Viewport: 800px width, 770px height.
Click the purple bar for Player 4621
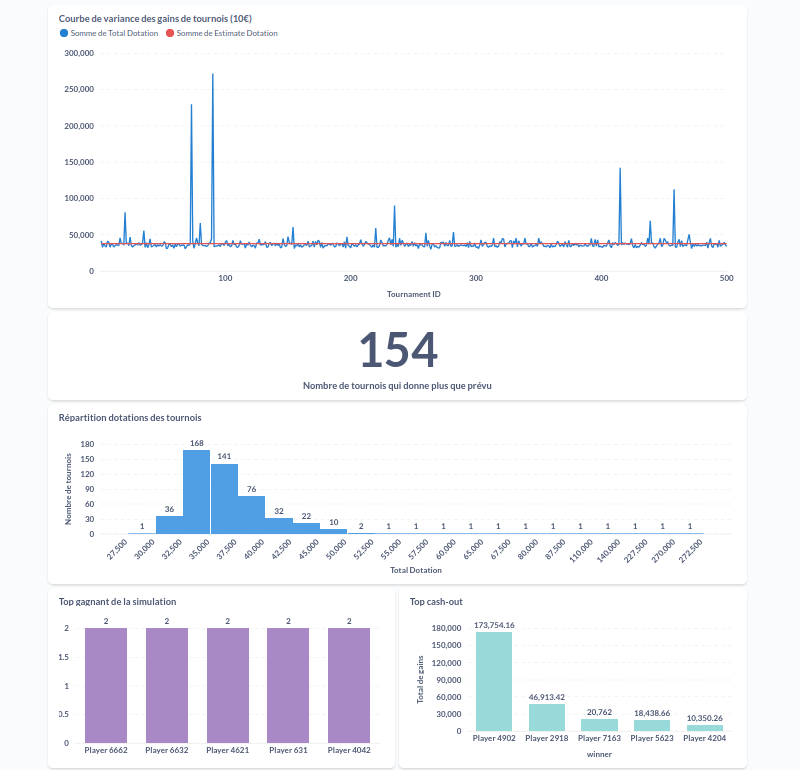[228, 685]
